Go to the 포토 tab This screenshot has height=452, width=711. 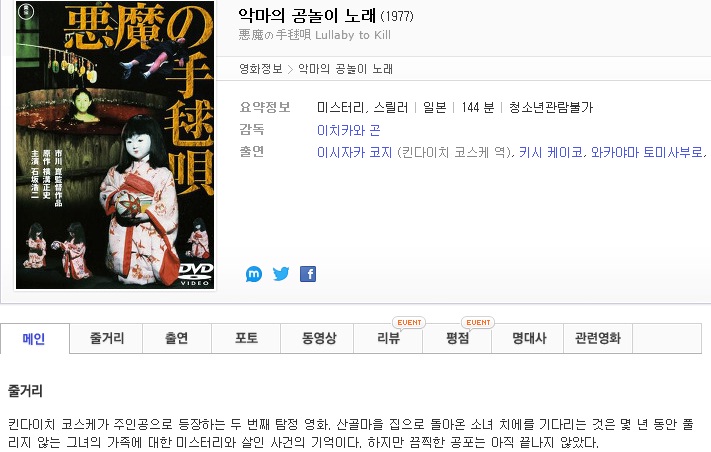[x=246, y=338]
